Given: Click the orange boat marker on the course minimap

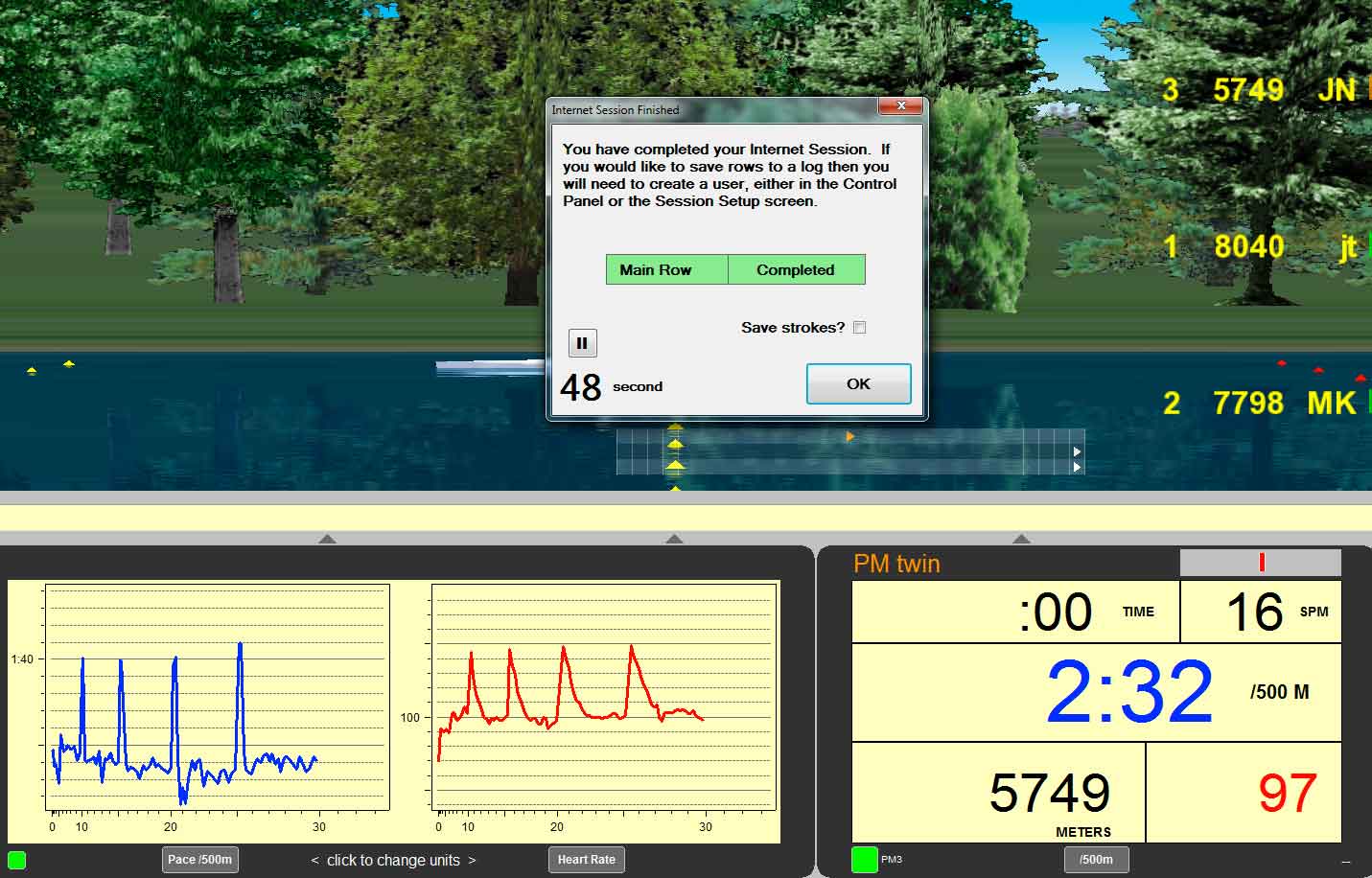Looking at the screenshot, I should point(849,436).
